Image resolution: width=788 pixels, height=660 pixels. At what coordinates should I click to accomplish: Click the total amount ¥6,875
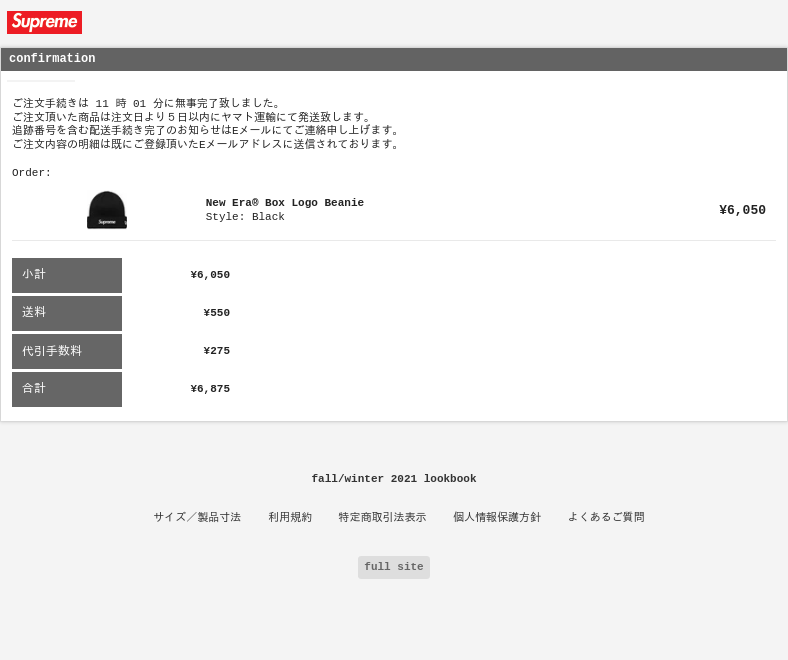point(210,389)
